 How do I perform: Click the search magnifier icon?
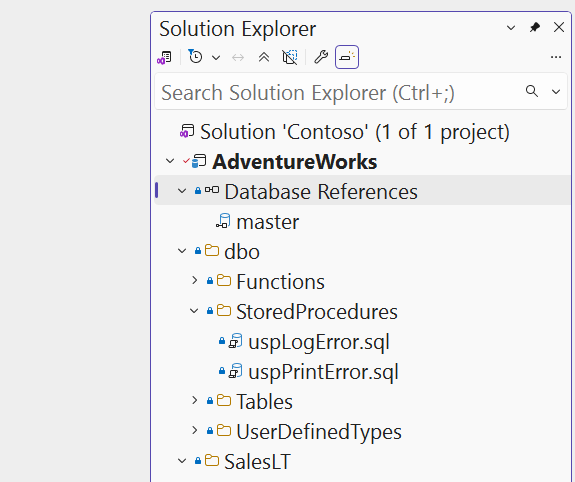[x=532, y=91]
